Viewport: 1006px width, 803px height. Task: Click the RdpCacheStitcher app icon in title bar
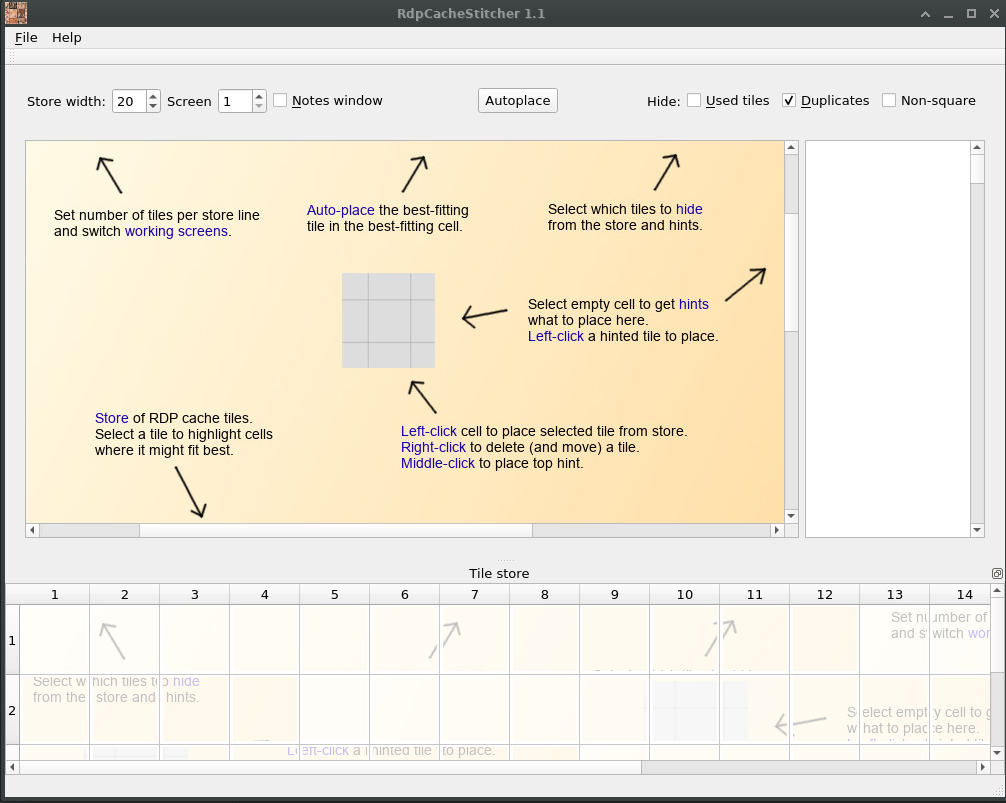[14, 14]
